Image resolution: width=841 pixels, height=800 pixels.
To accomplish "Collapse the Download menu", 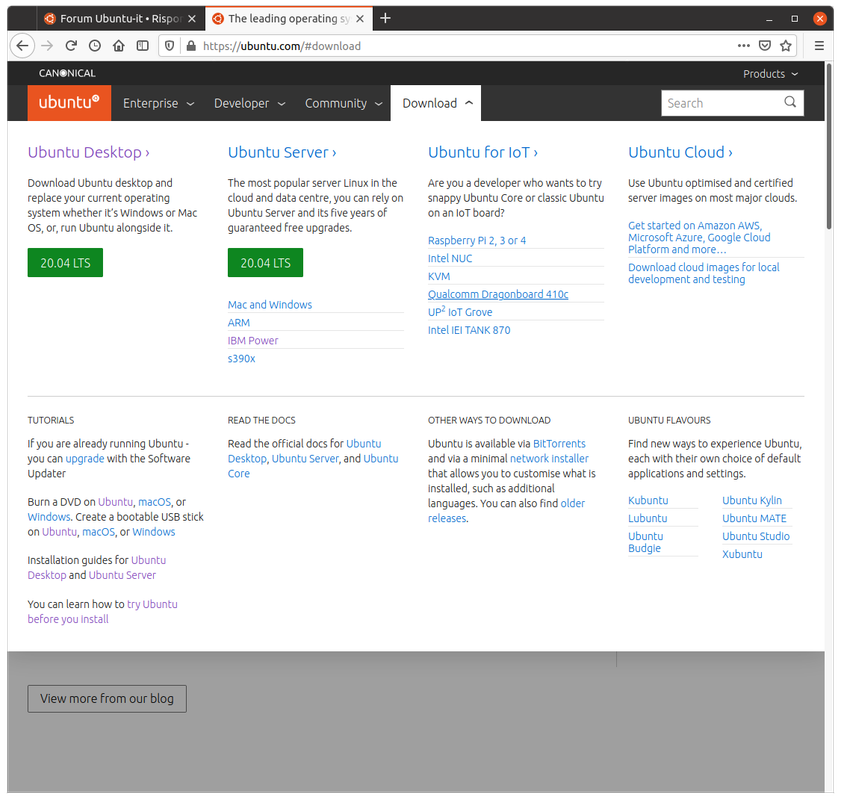I will (x=436, y=103).
